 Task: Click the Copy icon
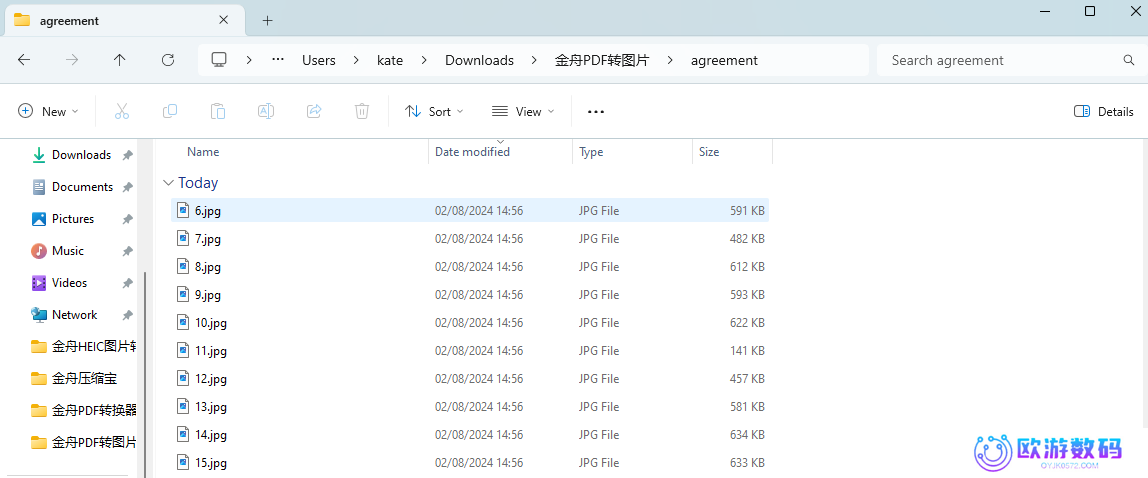click(x=170, y=111)
